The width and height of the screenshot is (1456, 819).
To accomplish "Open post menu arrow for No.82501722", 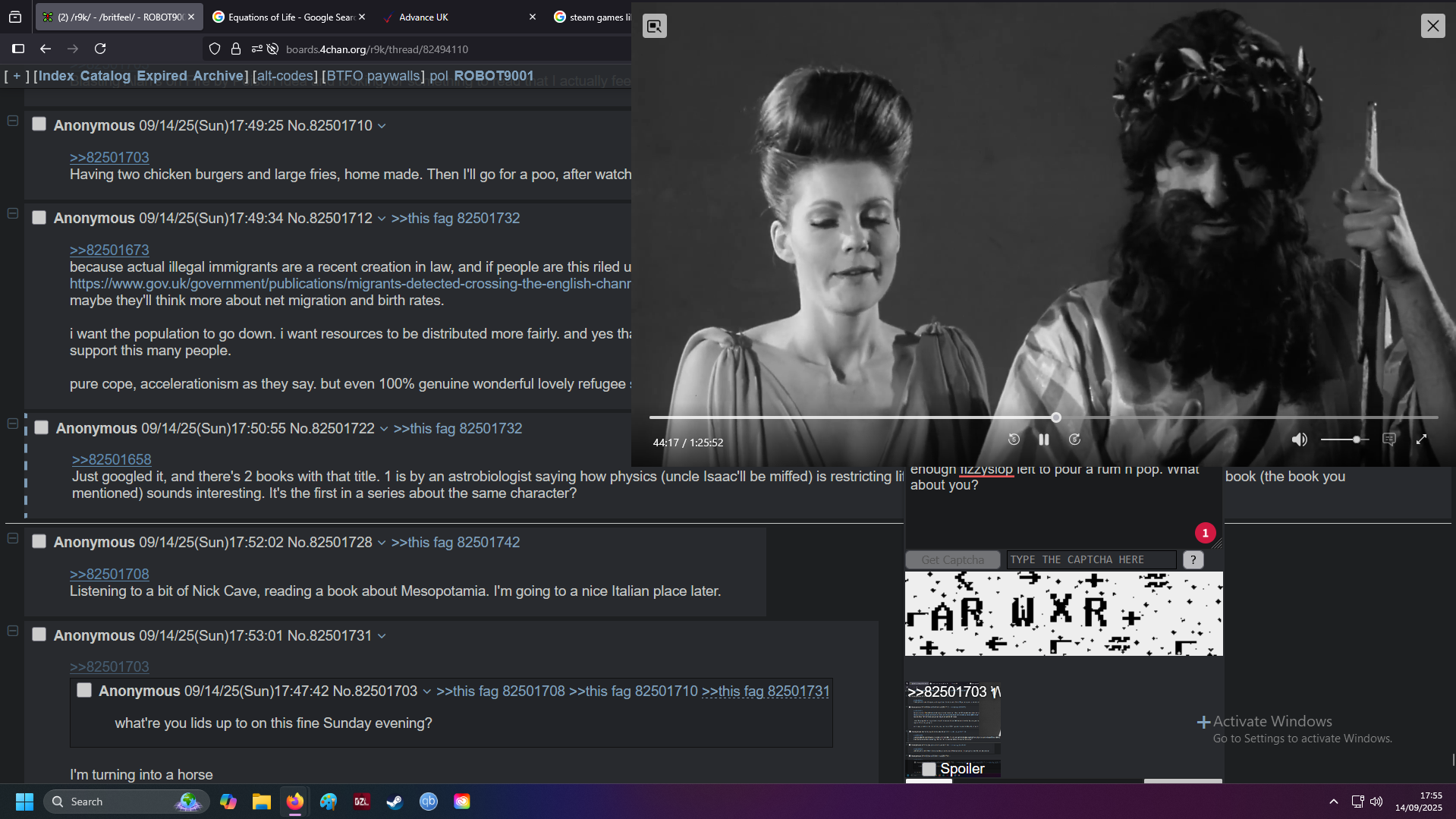I will (384, 429).
